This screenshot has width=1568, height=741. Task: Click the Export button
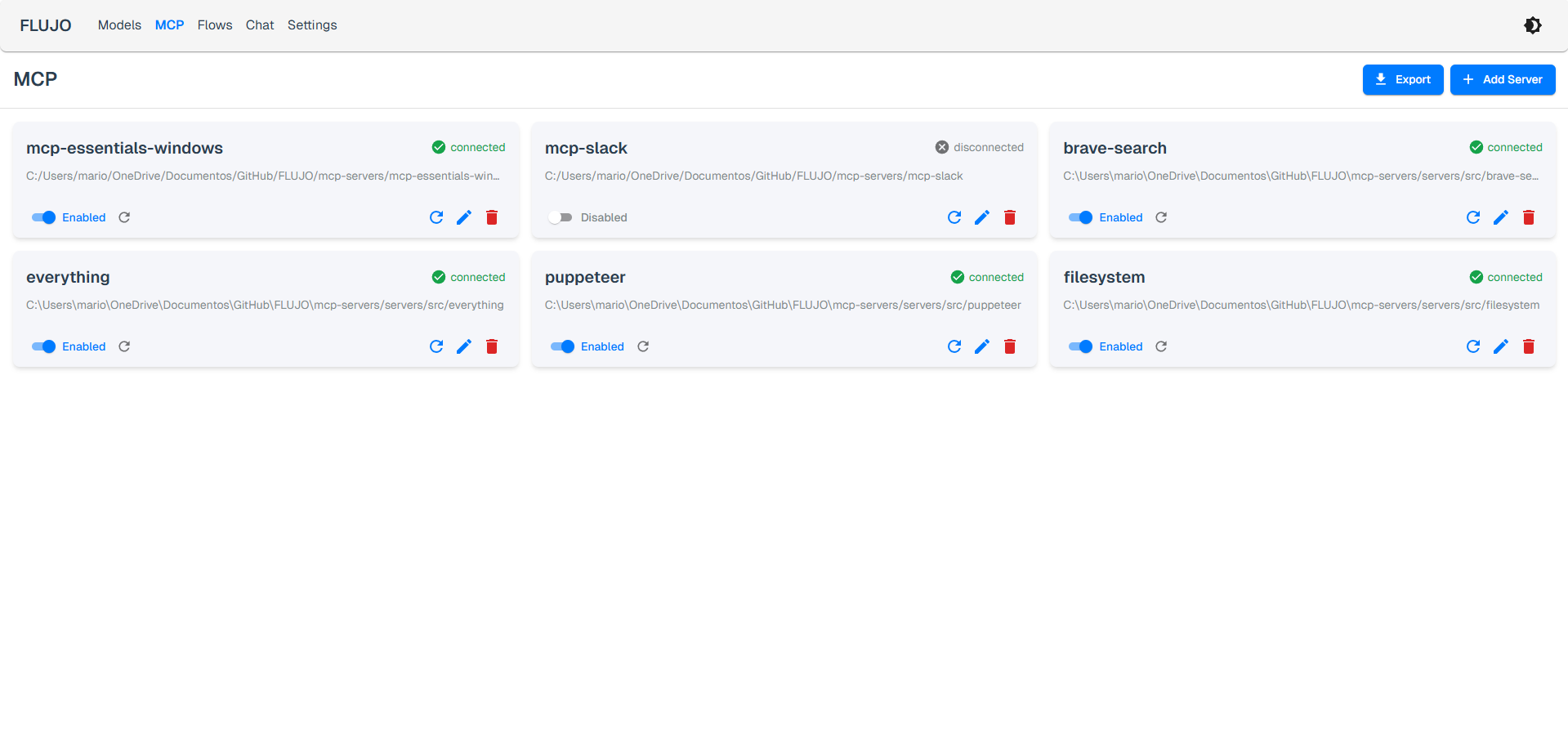click(x=1403, y=79)
